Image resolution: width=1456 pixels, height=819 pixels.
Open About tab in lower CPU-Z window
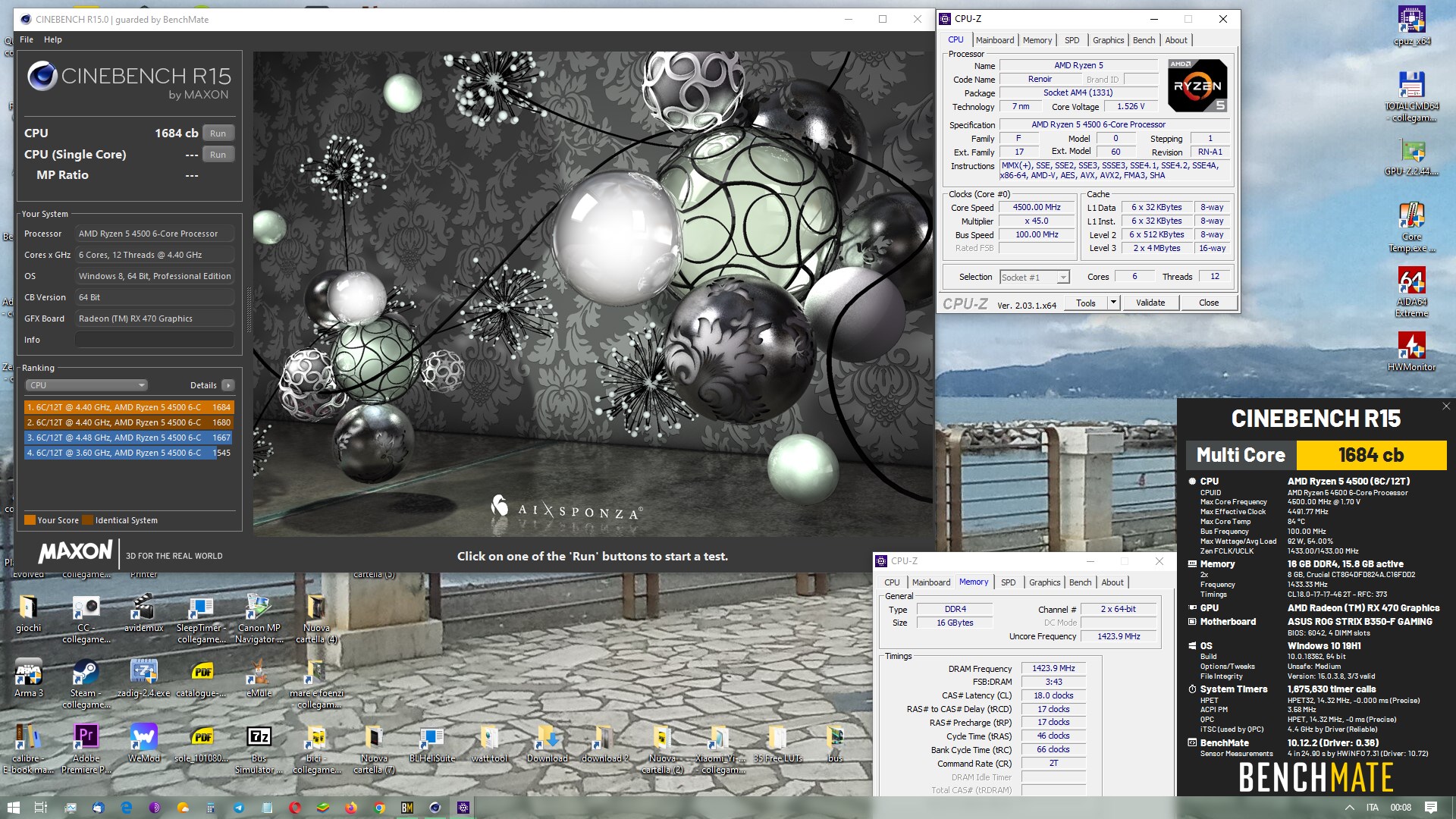click(1112, 582)
